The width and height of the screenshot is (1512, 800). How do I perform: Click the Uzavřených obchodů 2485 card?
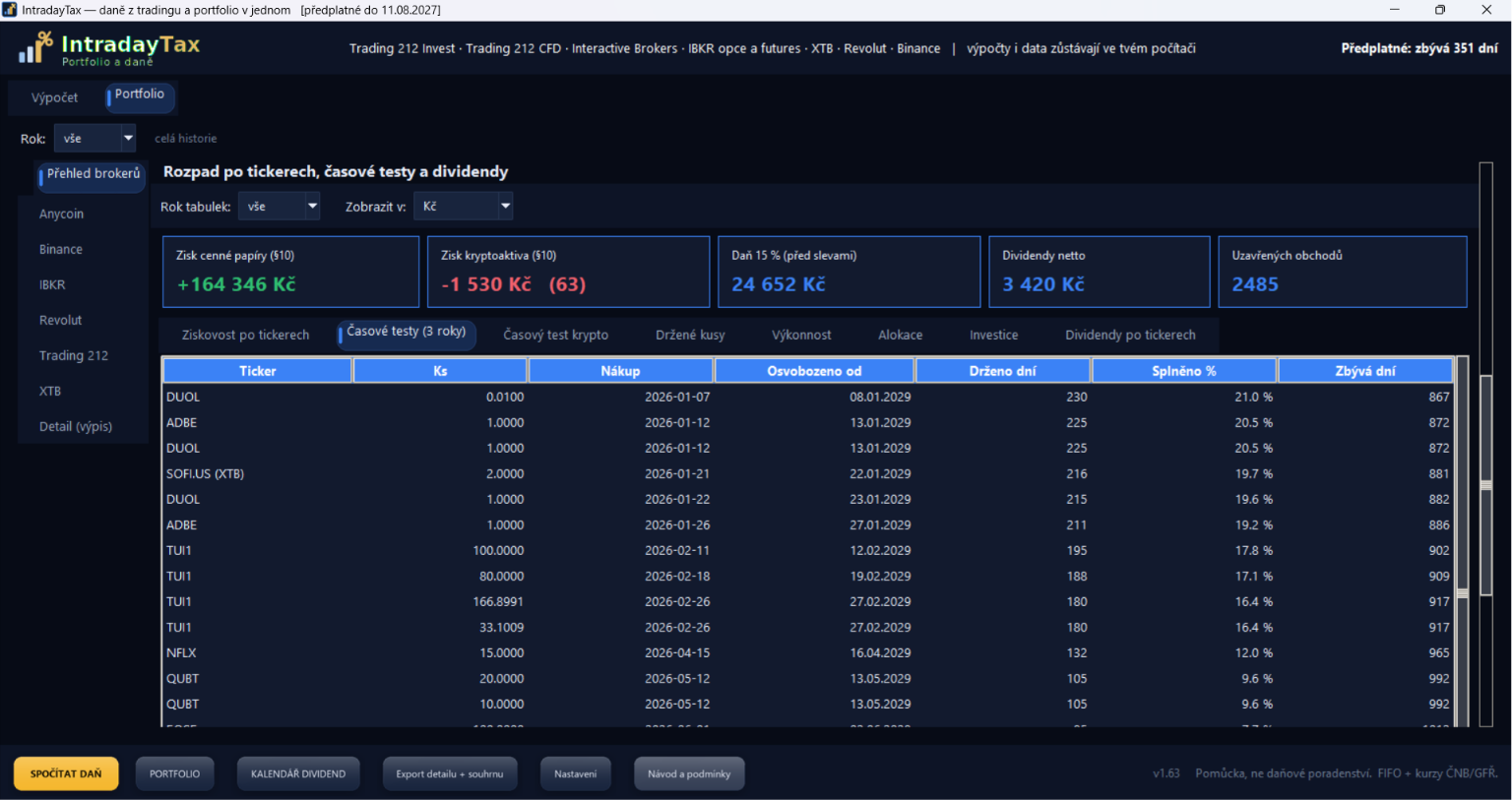tap(1342, 272)
